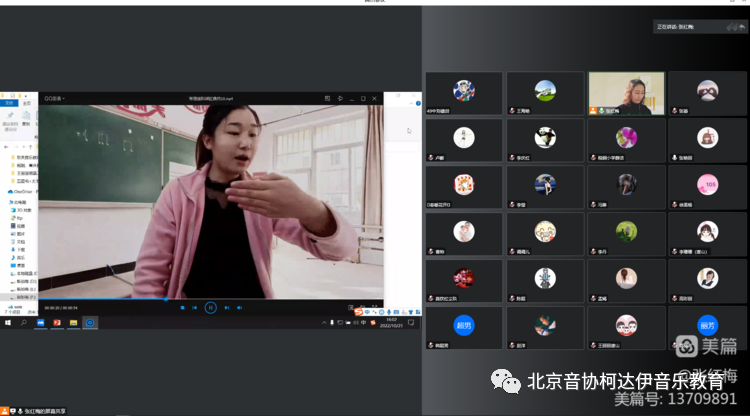Switch to the 主页 ribbon tab
Screen dimensions: 750x416
pyautogui.click(x=27, y=103)
